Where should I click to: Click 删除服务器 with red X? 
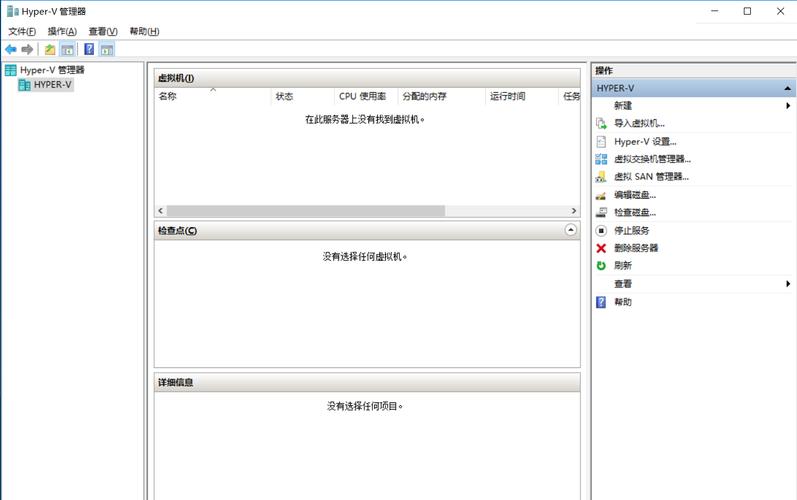636,248
